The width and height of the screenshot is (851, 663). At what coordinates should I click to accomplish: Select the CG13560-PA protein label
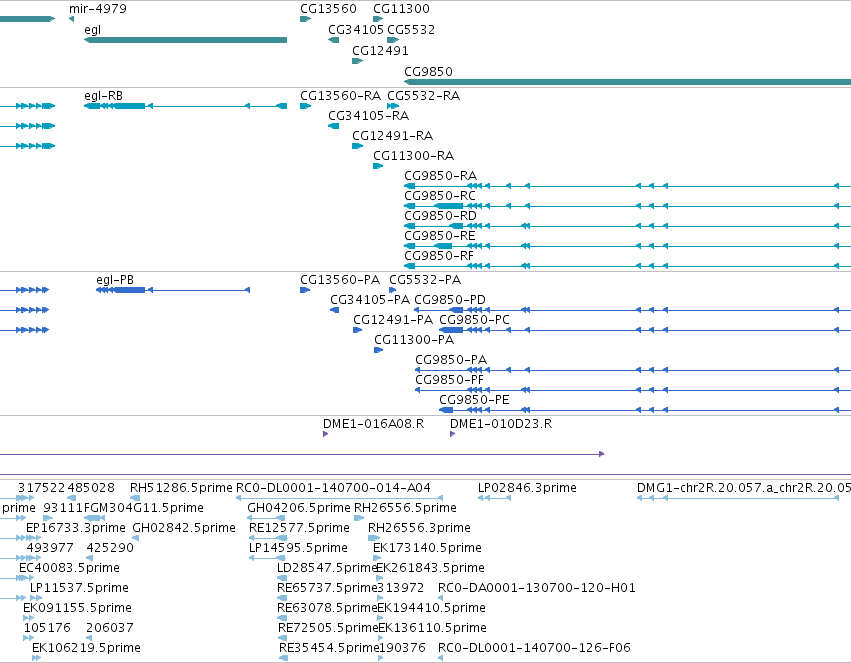coord(340,280)
